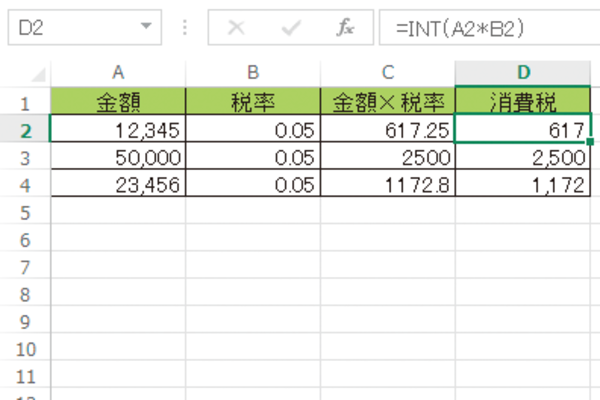600x400 pixels.
Task: Select row 5 header
Action: [x=25, y=212]
